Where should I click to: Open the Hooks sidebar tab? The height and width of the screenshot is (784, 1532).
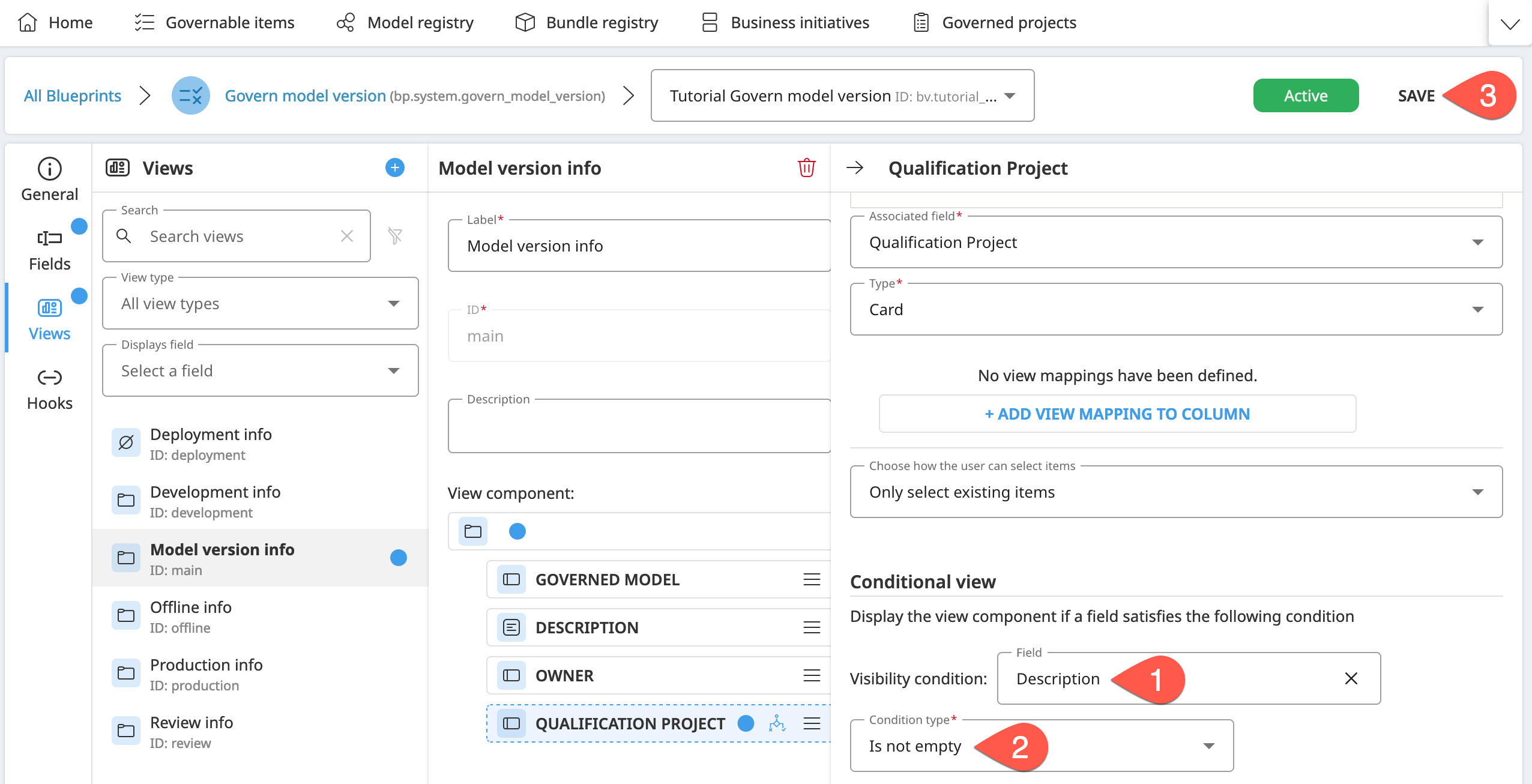[x=49, y=390]
